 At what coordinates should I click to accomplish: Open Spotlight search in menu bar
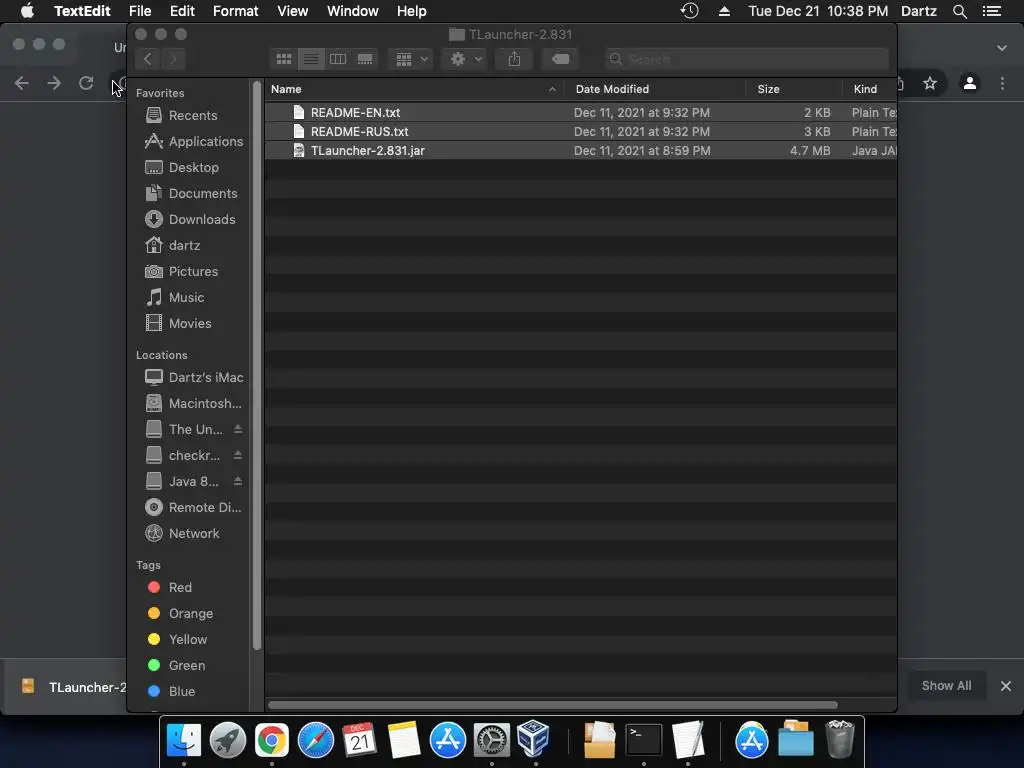tap(959, 11)
